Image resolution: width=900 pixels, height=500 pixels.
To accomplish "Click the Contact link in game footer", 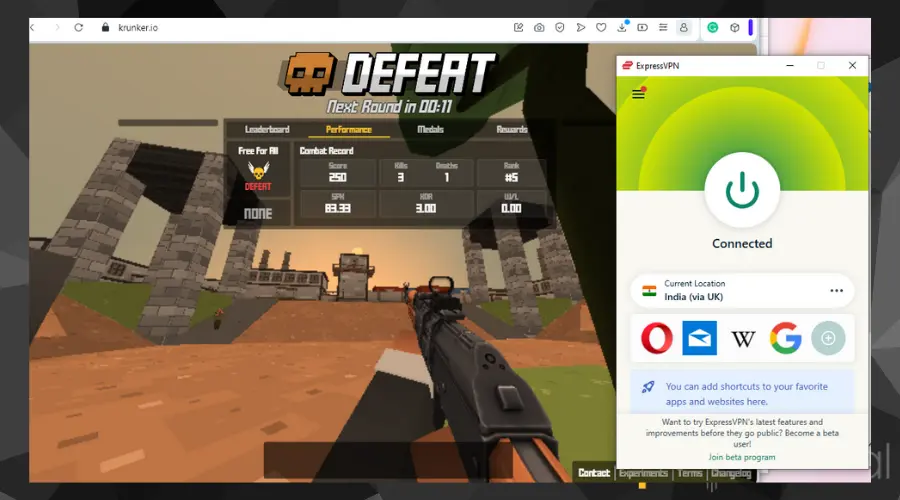I will point(593,473).
